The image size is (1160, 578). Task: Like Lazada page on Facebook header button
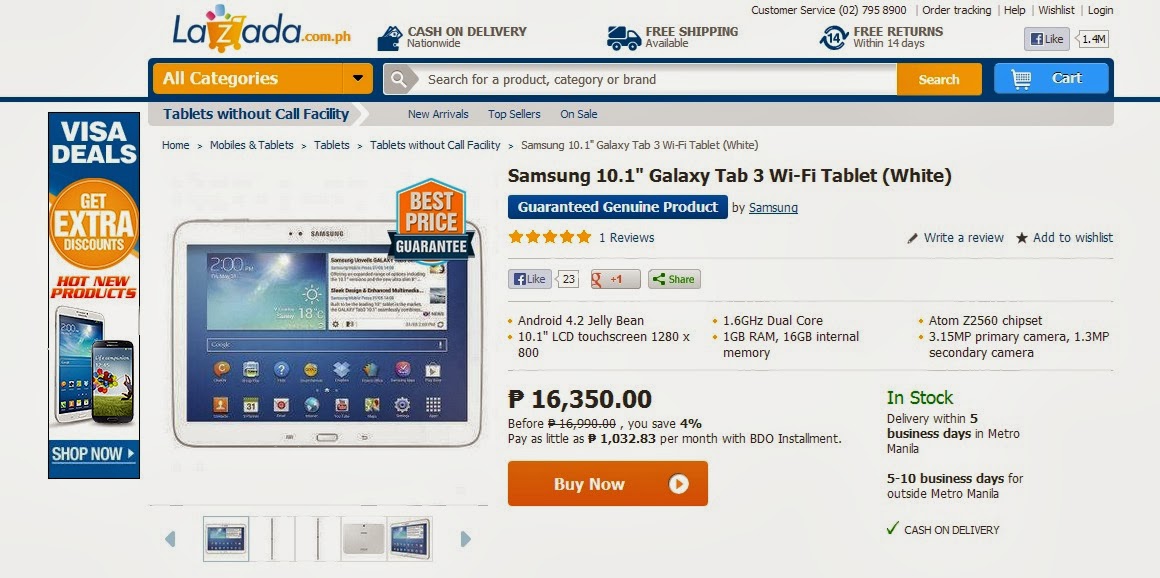1046,39
